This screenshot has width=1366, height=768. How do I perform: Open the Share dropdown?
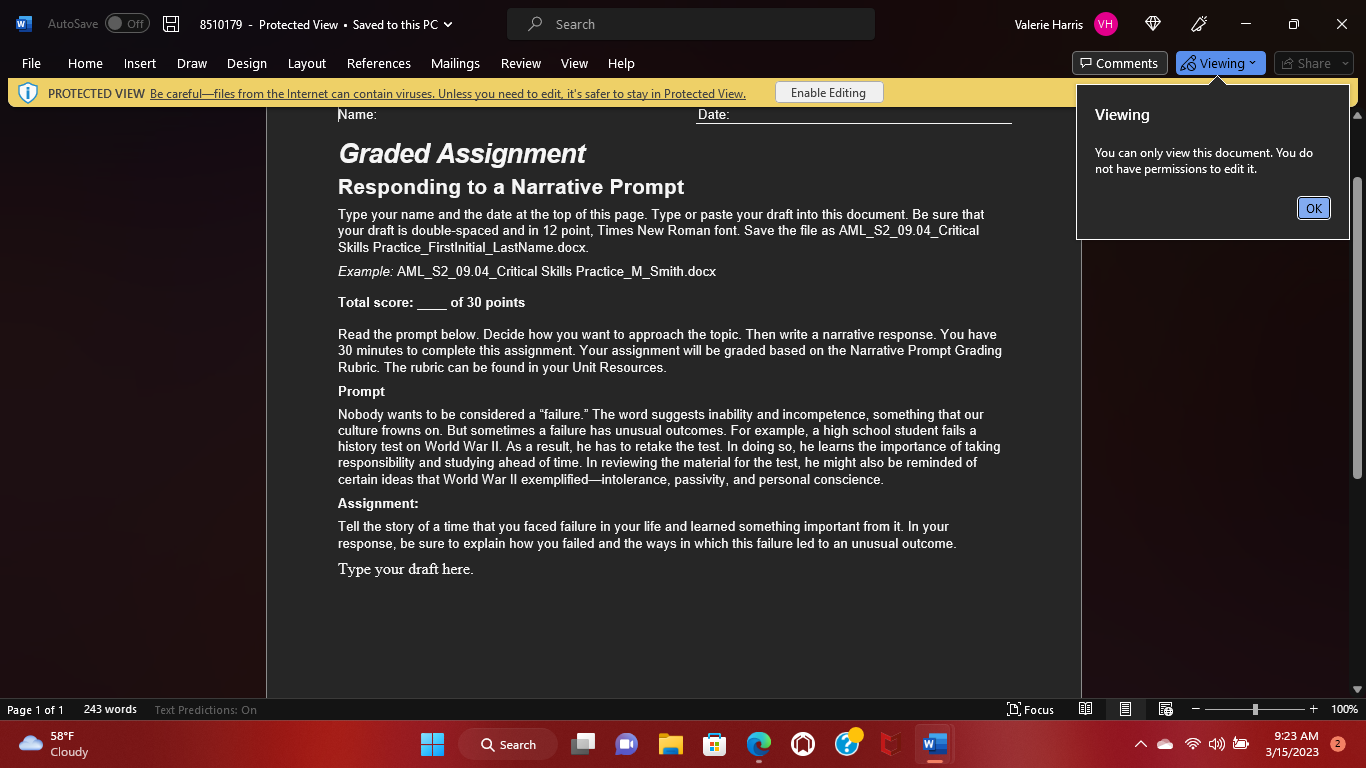point(1311,62)
